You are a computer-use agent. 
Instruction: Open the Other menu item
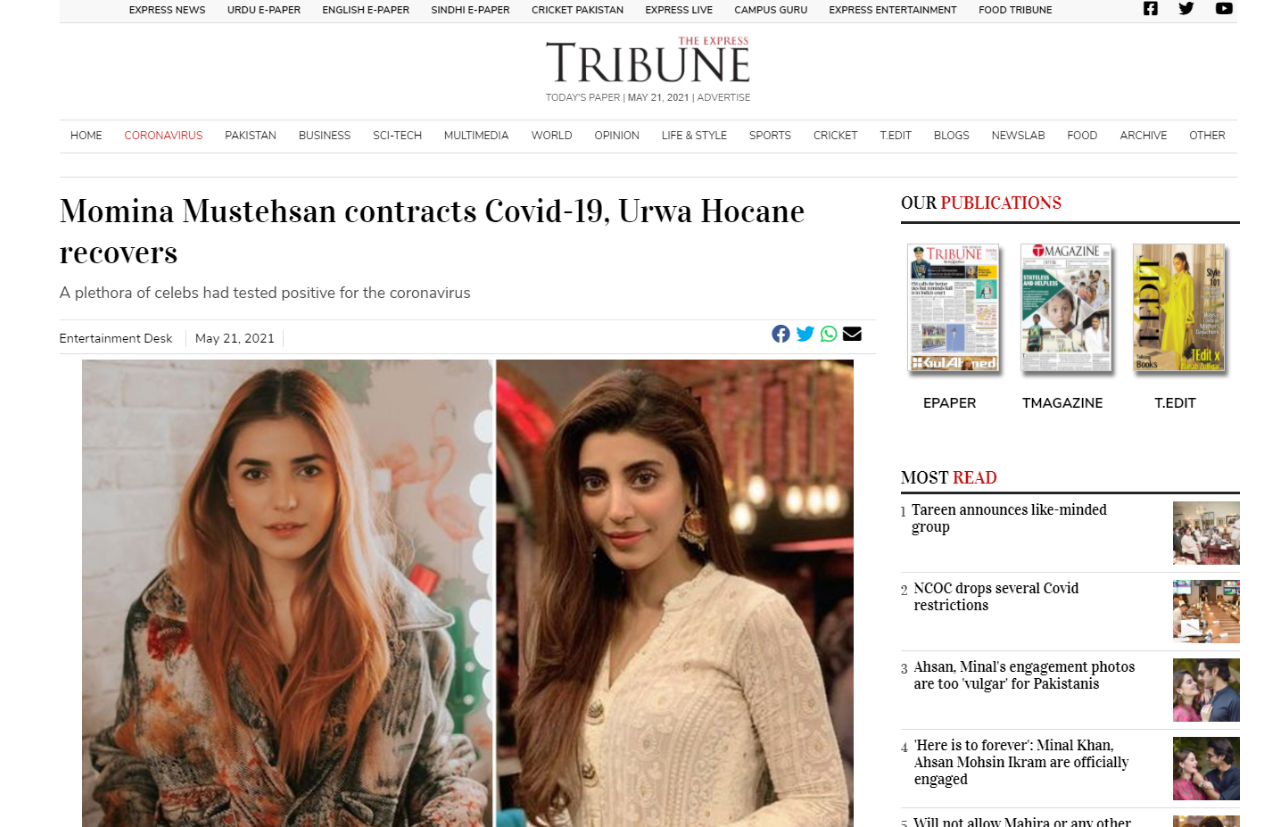tap(1207, 136)
